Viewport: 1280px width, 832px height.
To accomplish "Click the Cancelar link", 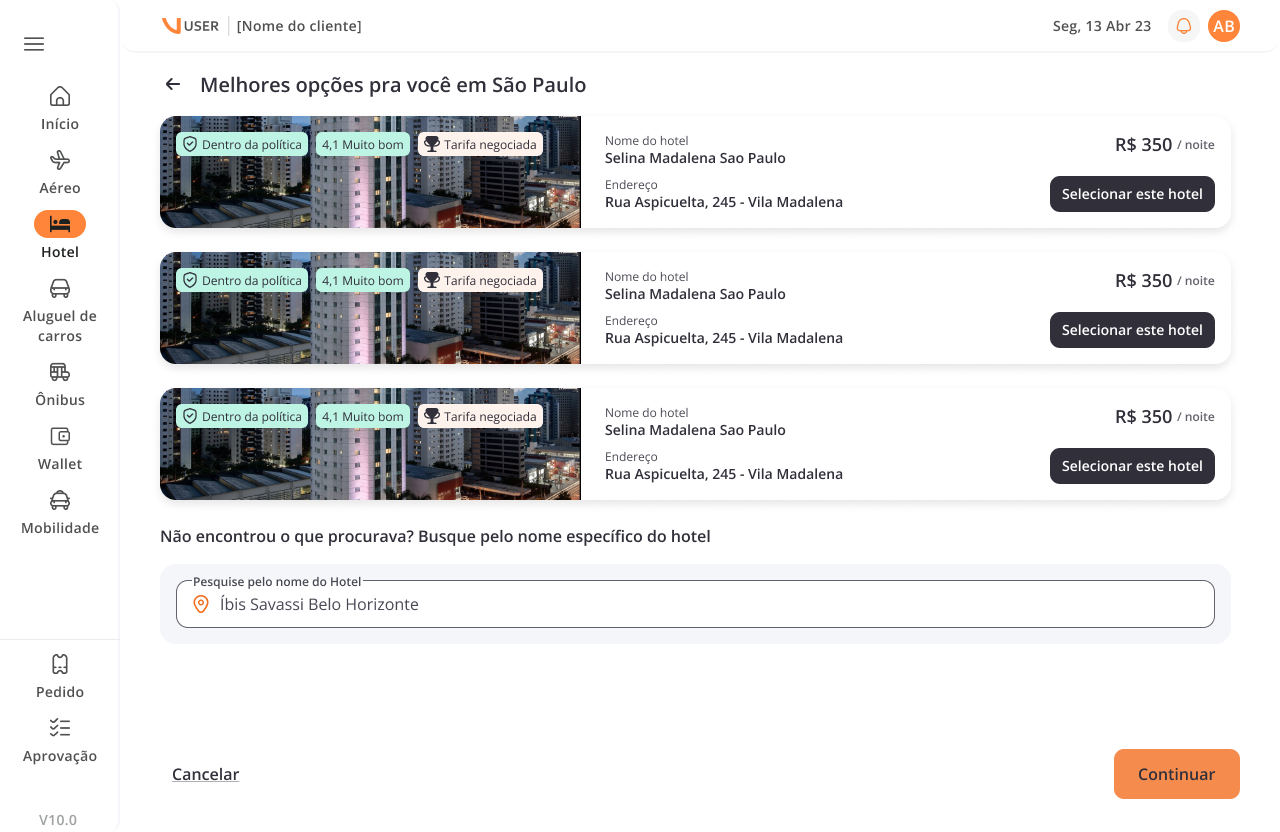I will (x=205, y=774).
